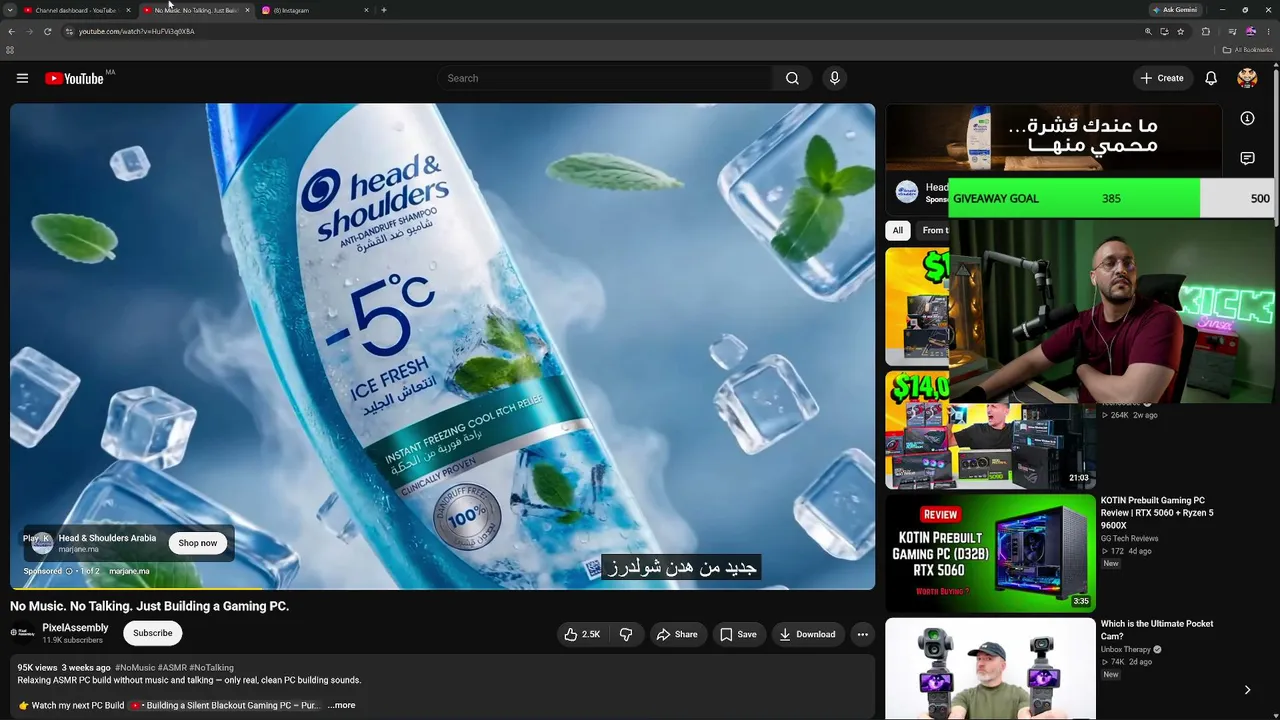Start voice search with the microphone icon

(x=834, y=78)
